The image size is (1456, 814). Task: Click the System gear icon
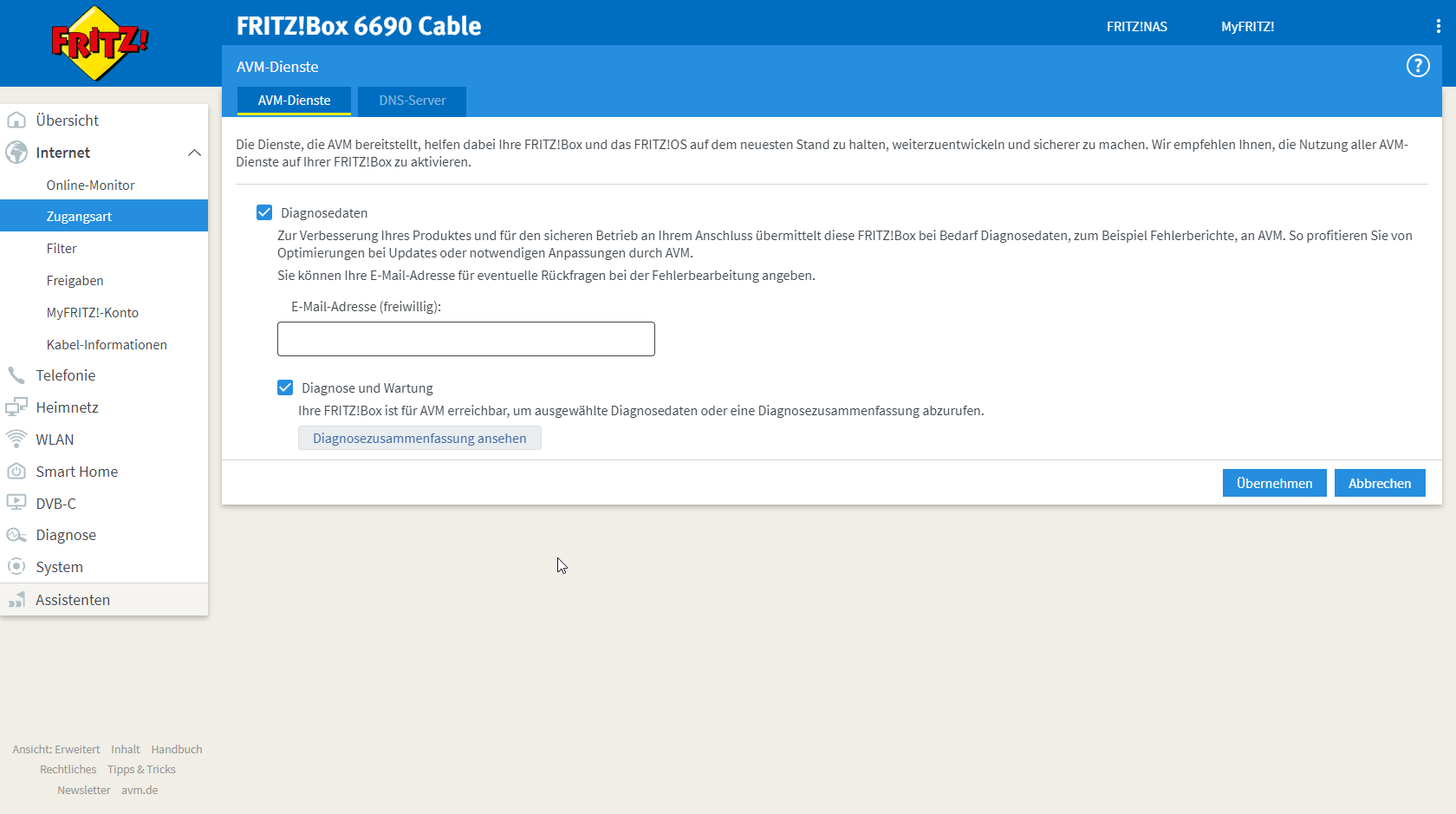16,567
